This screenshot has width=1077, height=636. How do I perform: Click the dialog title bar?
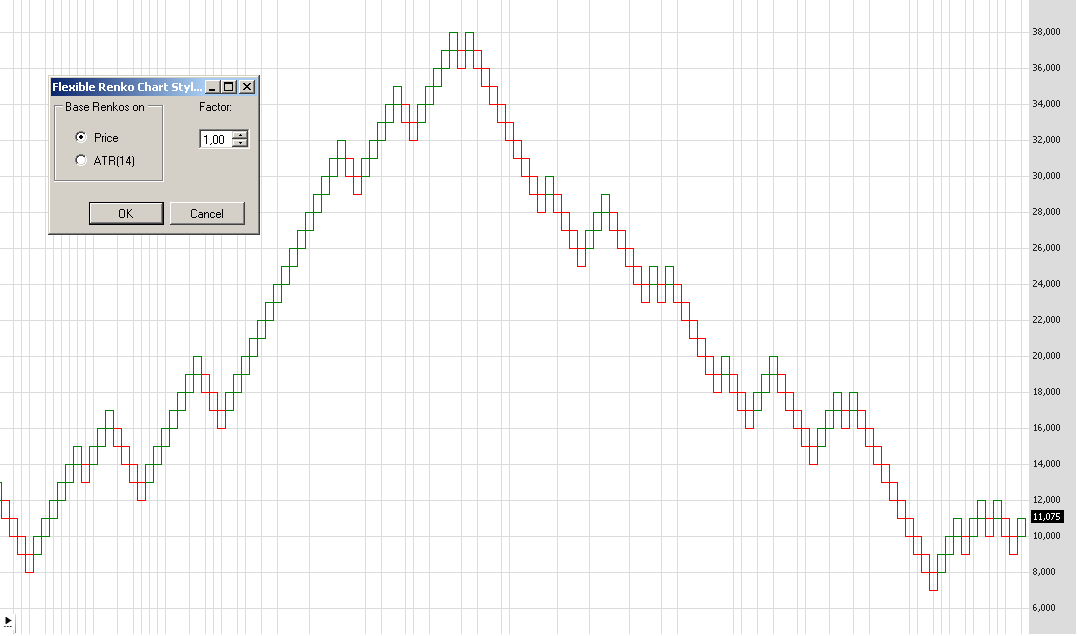pos(130,87)
